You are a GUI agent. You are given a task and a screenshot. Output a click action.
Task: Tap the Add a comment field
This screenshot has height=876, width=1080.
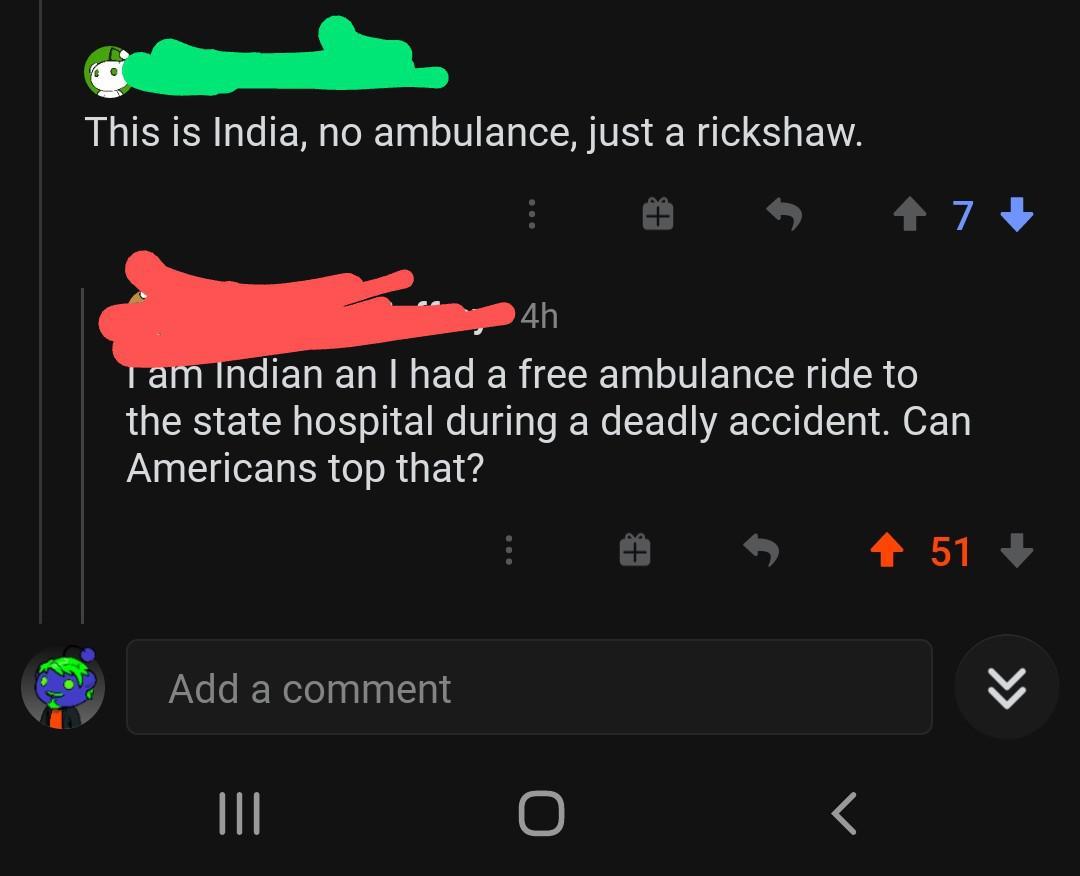click(529, 687)
